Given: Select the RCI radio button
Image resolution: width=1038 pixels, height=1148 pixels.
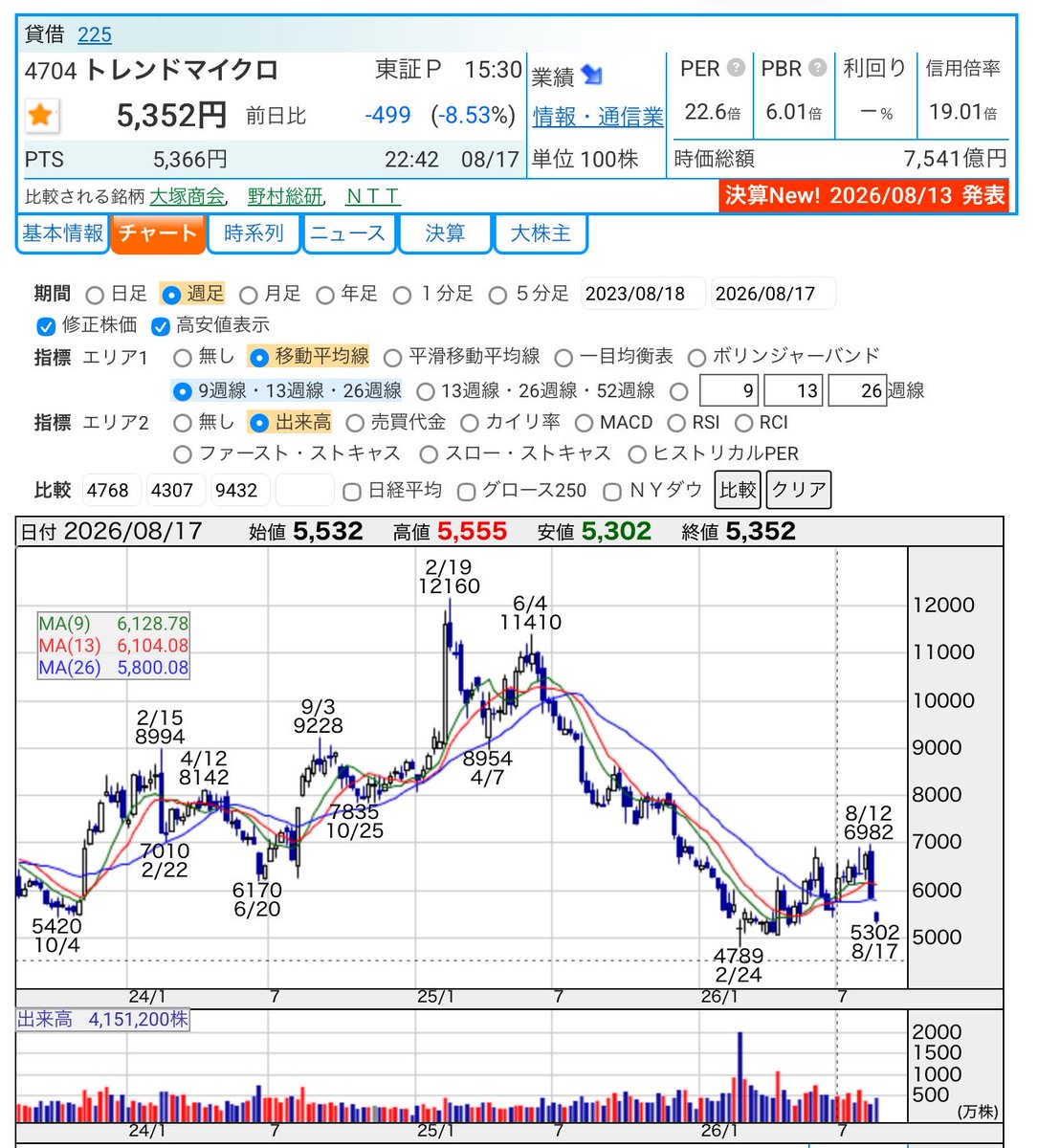Looking at the screenshot, I should 743,423.
